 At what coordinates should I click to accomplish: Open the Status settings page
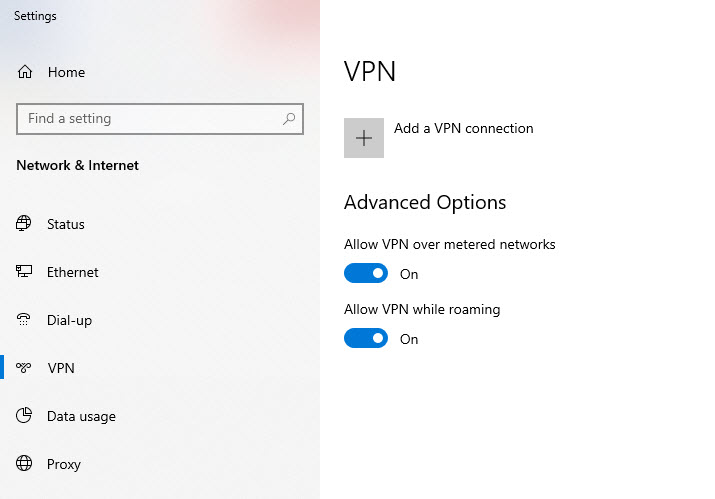66,224
